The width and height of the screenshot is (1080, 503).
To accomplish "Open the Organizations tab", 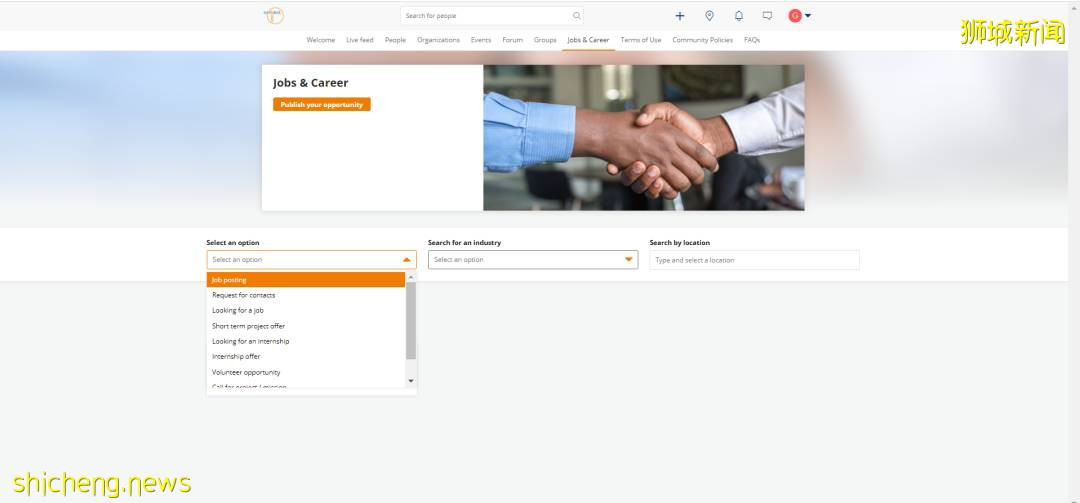I will coord(438,40).
